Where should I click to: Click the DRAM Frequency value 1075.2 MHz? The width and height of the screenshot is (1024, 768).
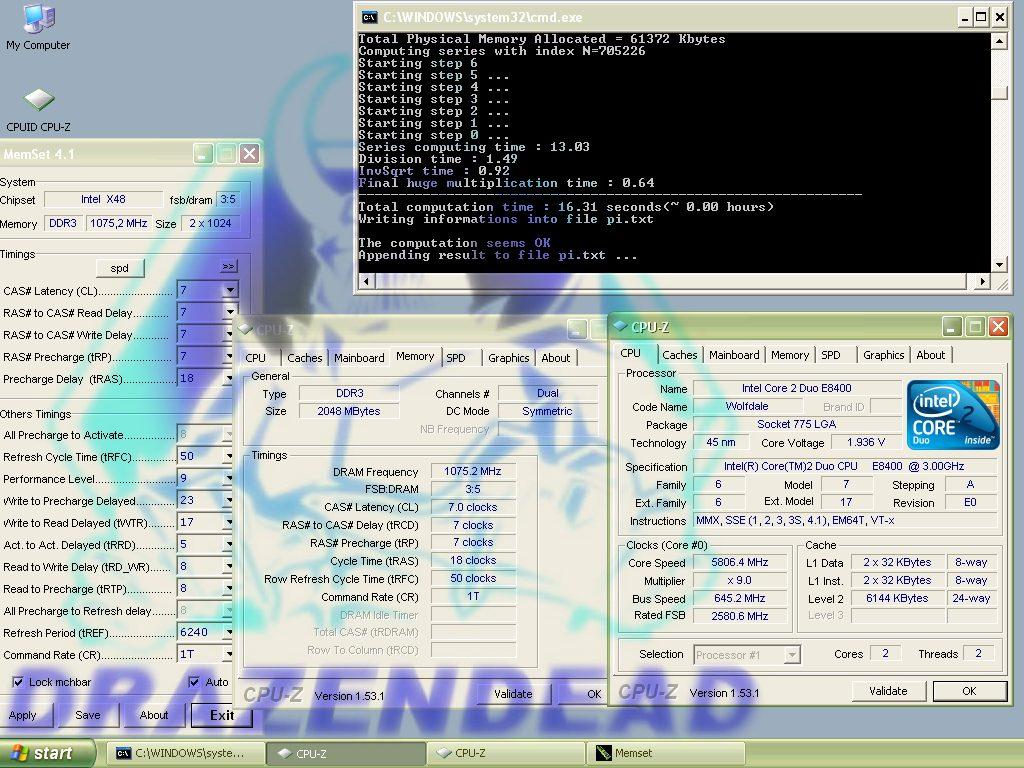point(473,471)
